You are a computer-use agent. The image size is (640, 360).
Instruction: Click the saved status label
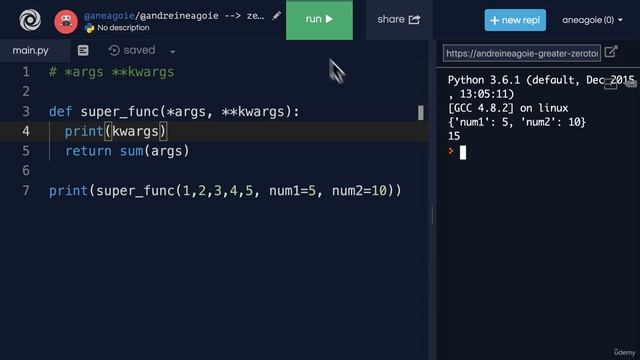pyautogui.click(x=139, y=50)
